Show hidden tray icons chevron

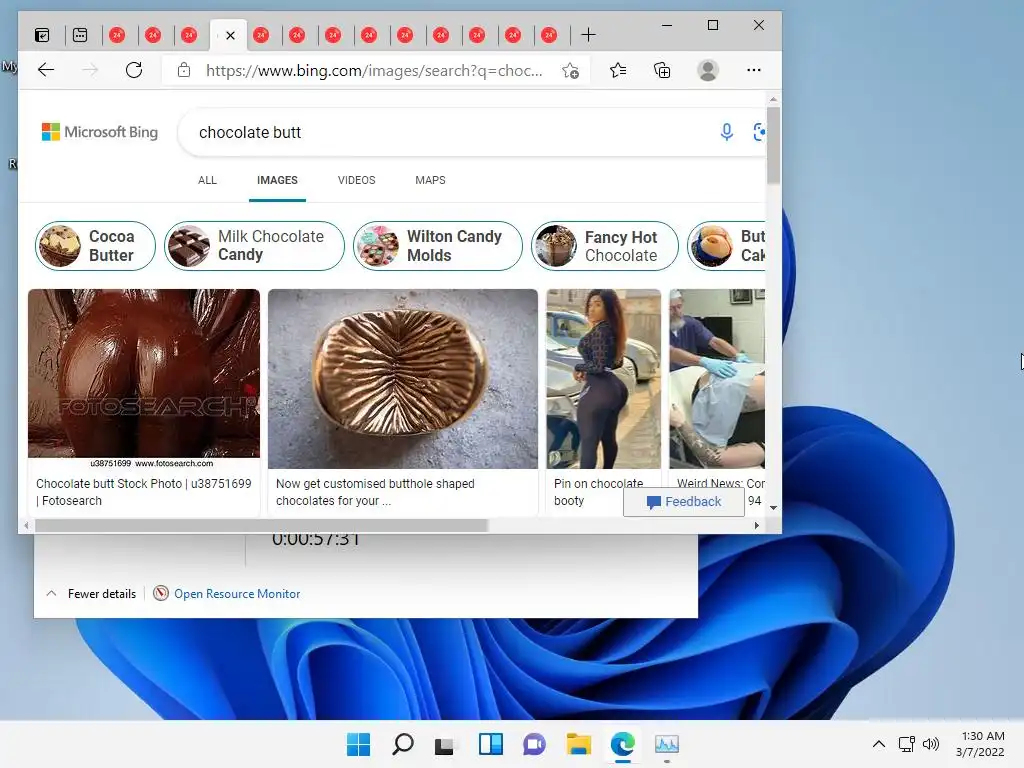[879, 744]
